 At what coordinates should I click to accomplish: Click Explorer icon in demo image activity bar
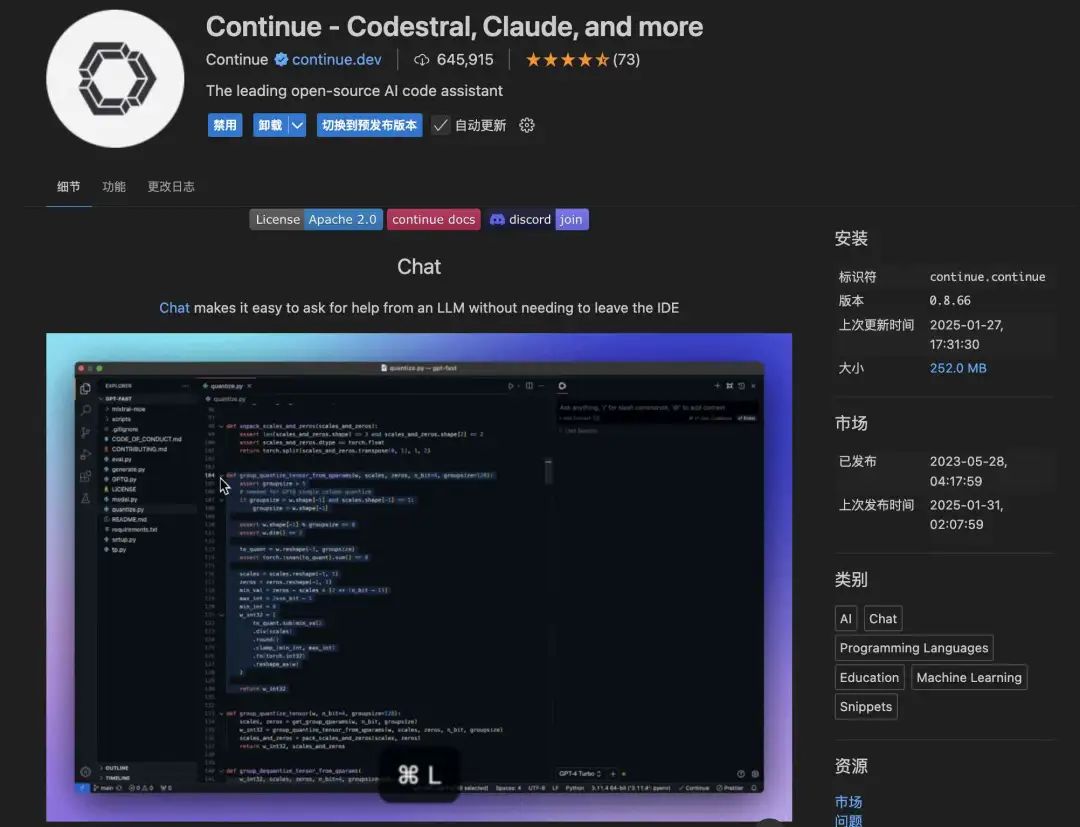(85, 389)
